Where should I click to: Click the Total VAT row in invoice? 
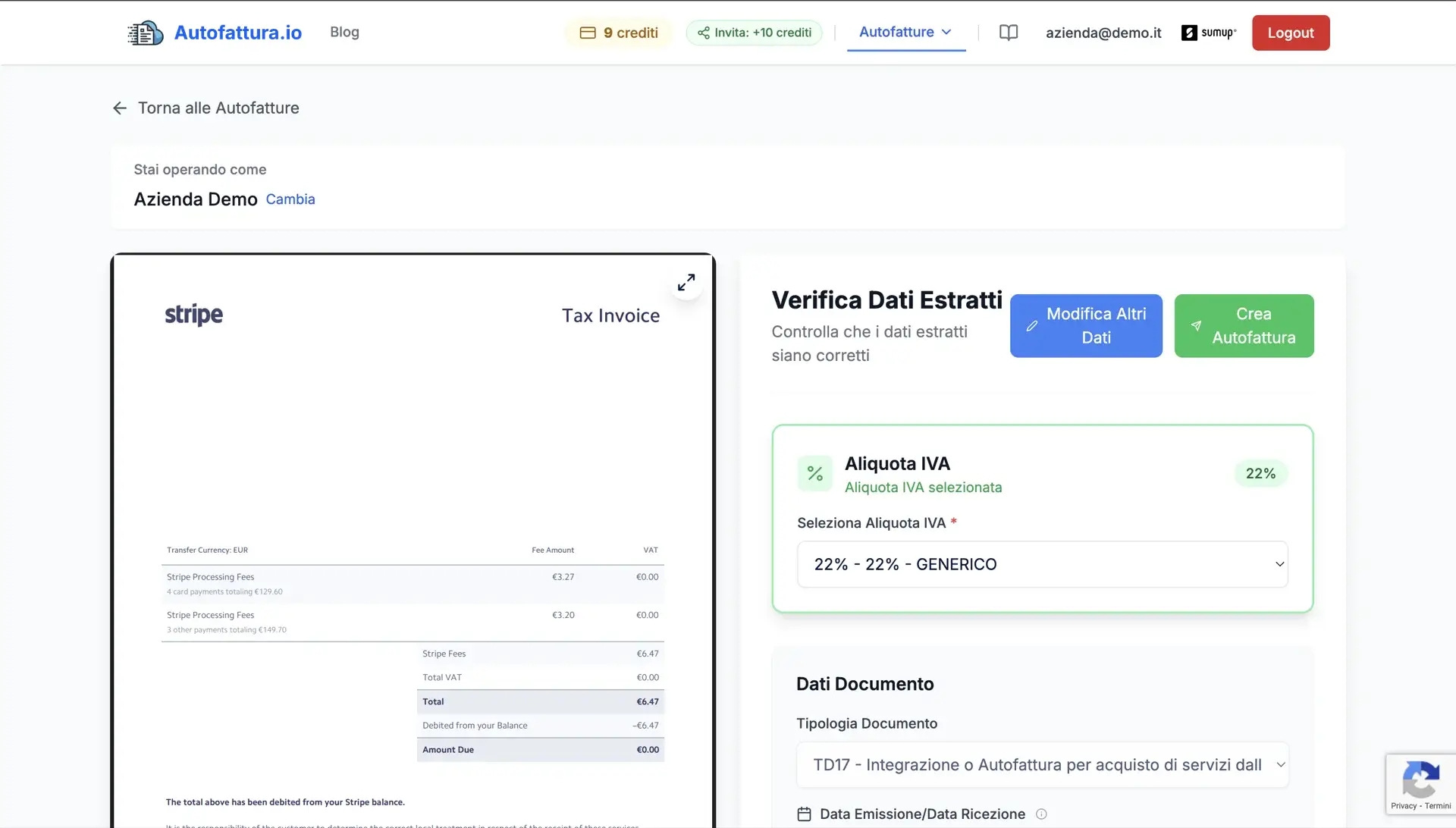541,678
